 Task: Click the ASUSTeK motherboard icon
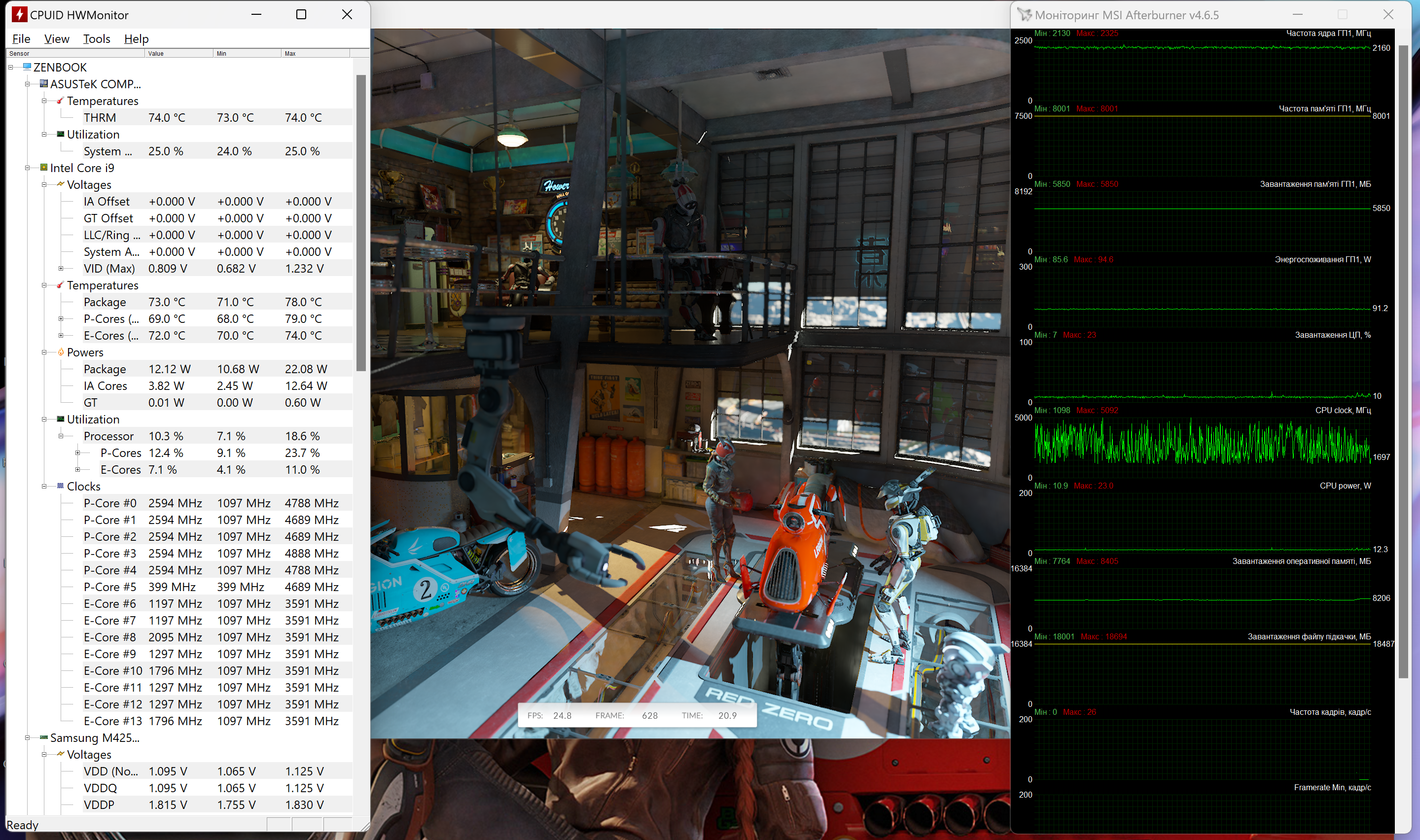pos(43,84)
